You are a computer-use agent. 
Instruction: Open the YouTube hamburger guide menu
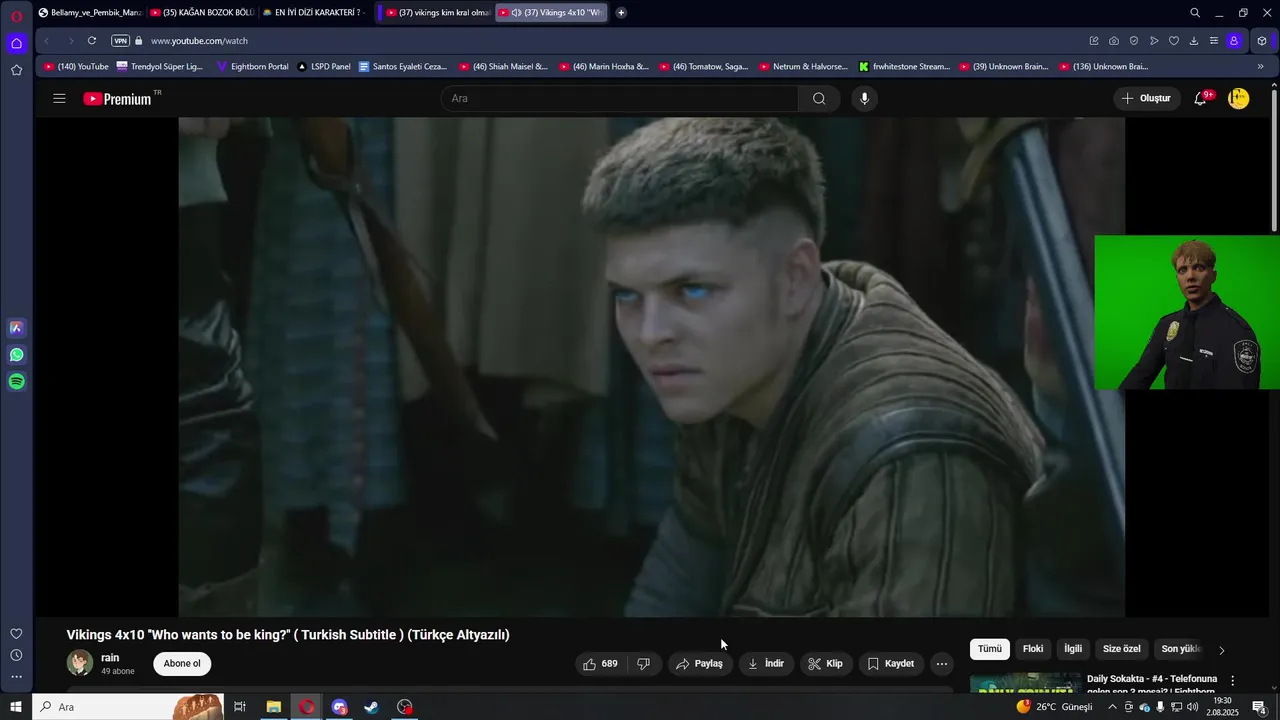59,98
